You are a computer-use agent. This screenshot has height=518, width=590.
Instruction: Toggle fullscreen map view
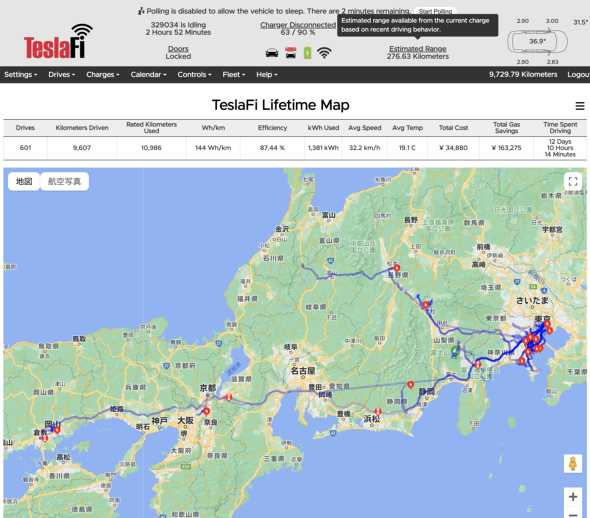573,181
